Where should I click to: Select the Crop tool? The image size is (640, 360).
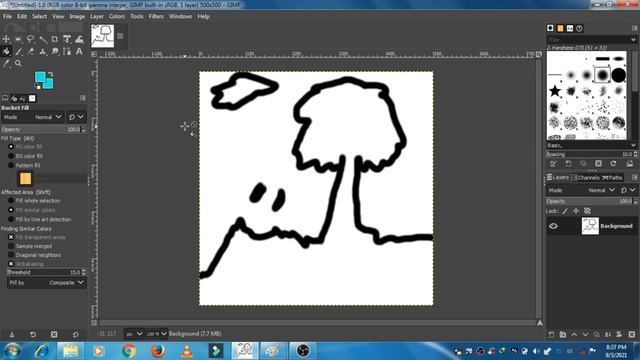coord(55,39)
